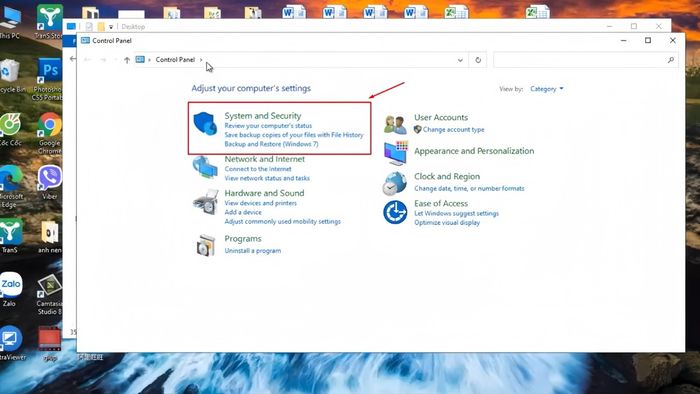Click Change account type link
700x394 pixels.
pos(454,129)
